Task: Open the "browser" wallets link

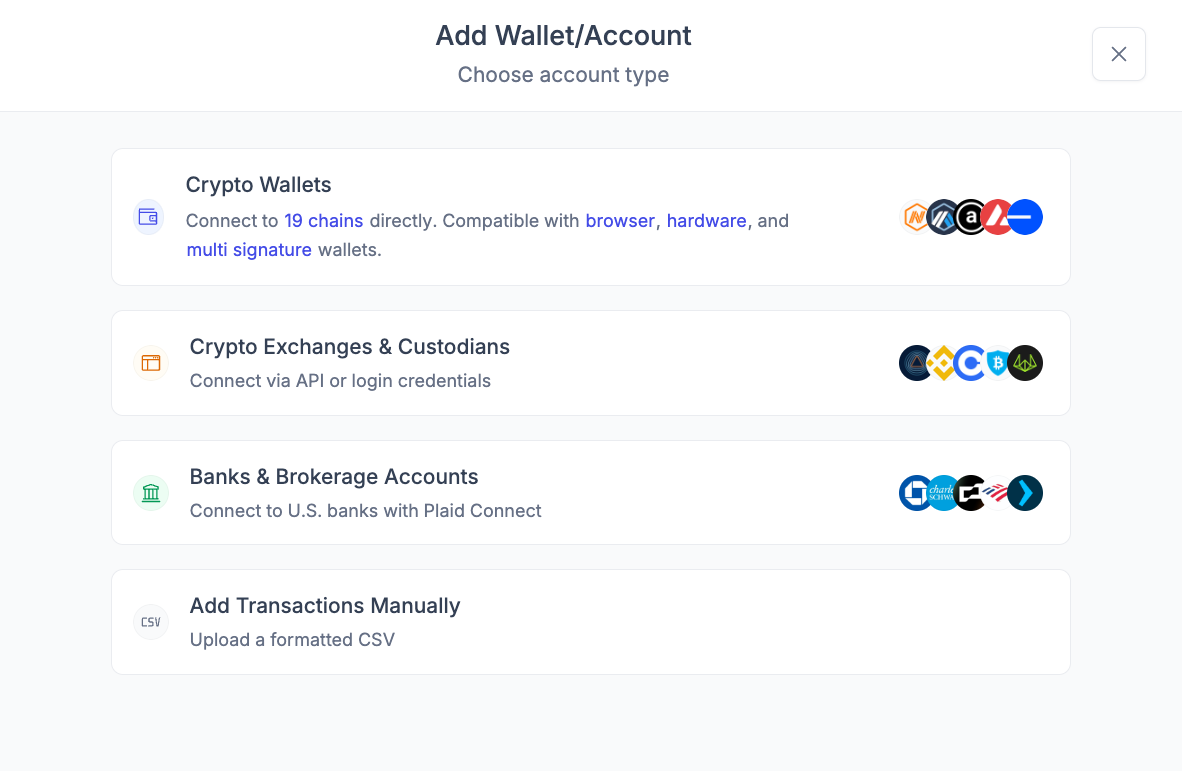Action: [x=620, y=221]
